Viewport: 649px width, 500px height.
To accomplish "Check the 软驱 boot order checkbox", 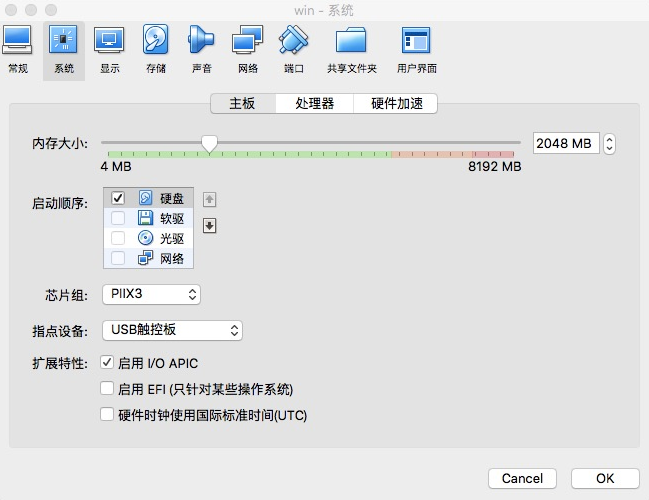I will (x=118, y=218).
